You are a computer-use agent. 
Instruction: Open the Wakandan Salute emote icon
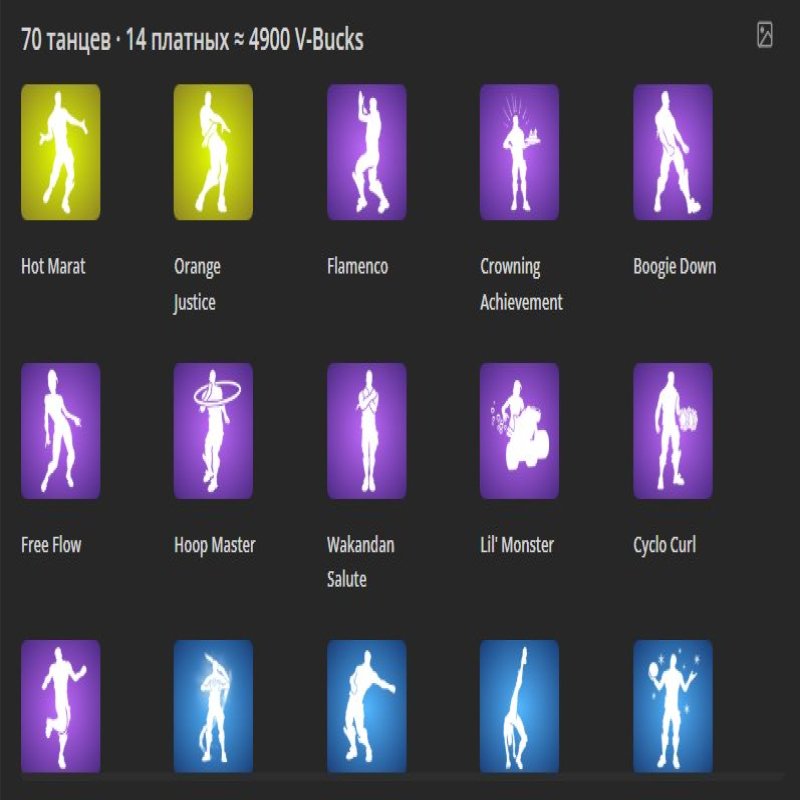[x=367, y=430]
